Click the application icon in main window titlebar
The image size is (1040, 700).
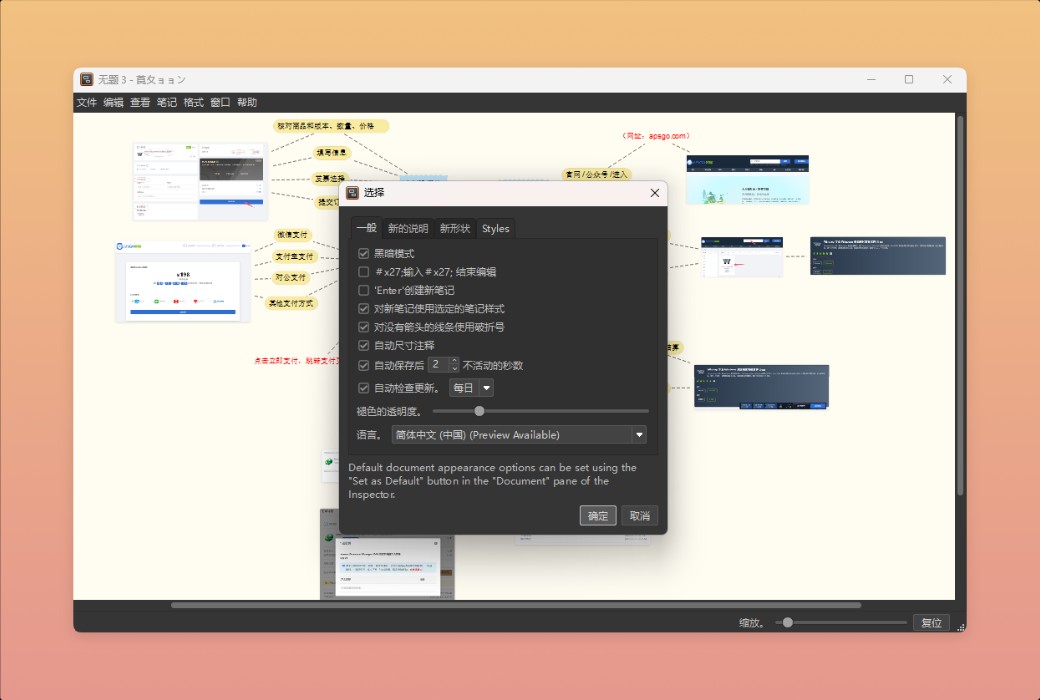click(x=85, y=78)
